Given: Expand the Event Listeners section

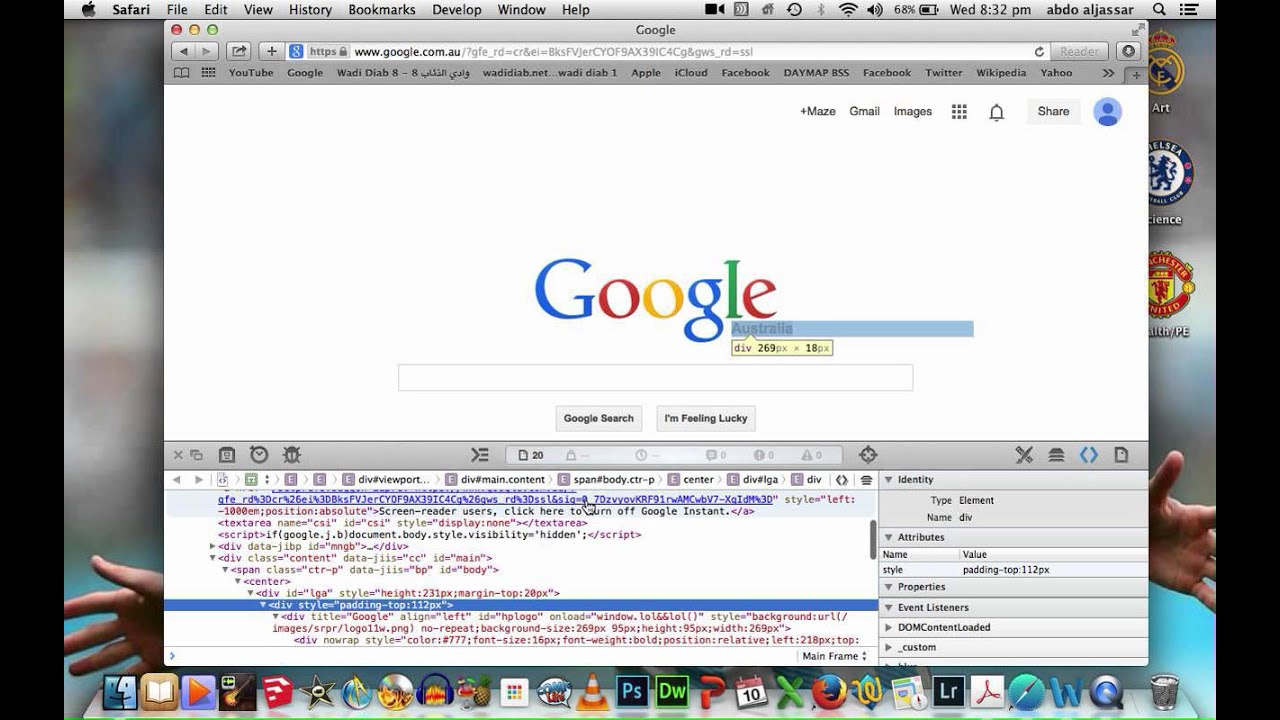Looking at the screenshot, I should tap(888, 607).
